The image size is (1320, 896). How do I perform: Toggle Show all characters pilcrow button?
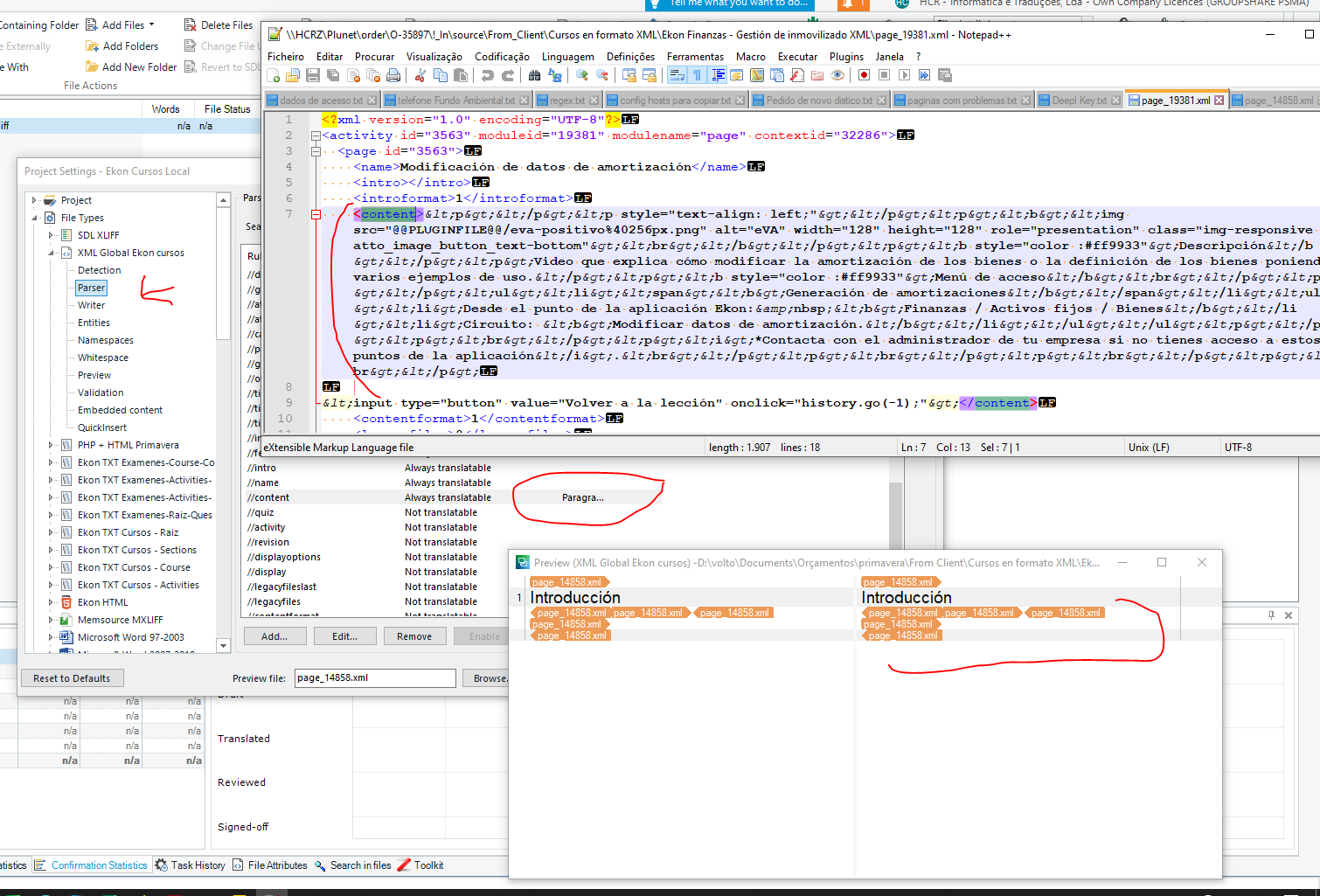698,76
